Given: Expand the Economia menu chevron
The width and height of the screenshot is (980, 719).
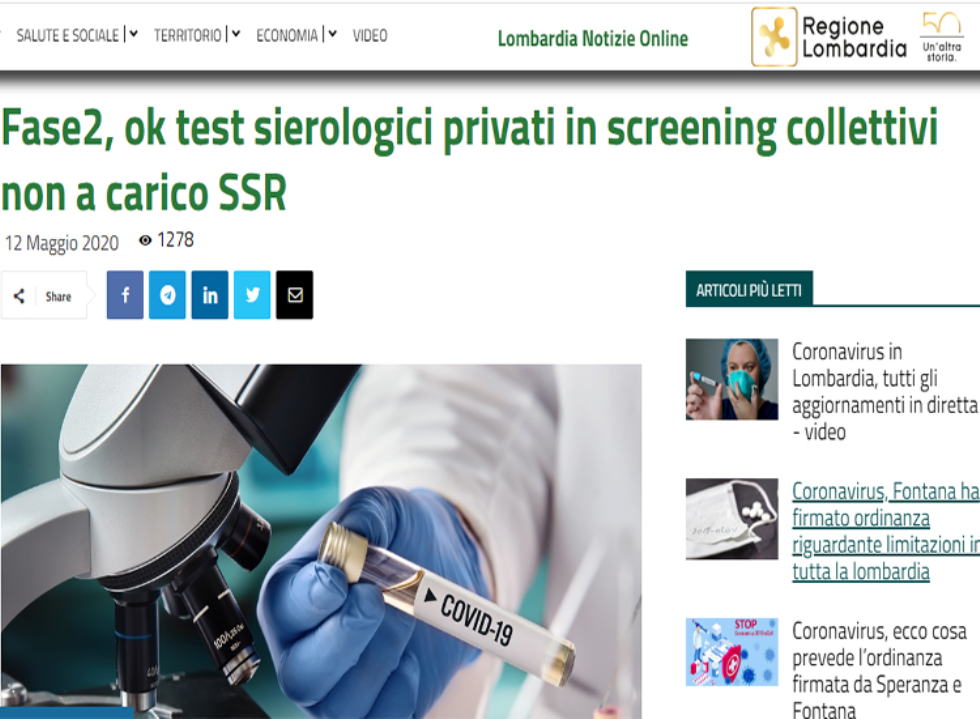Looking at the screenshot, I should tap(332, 34).
